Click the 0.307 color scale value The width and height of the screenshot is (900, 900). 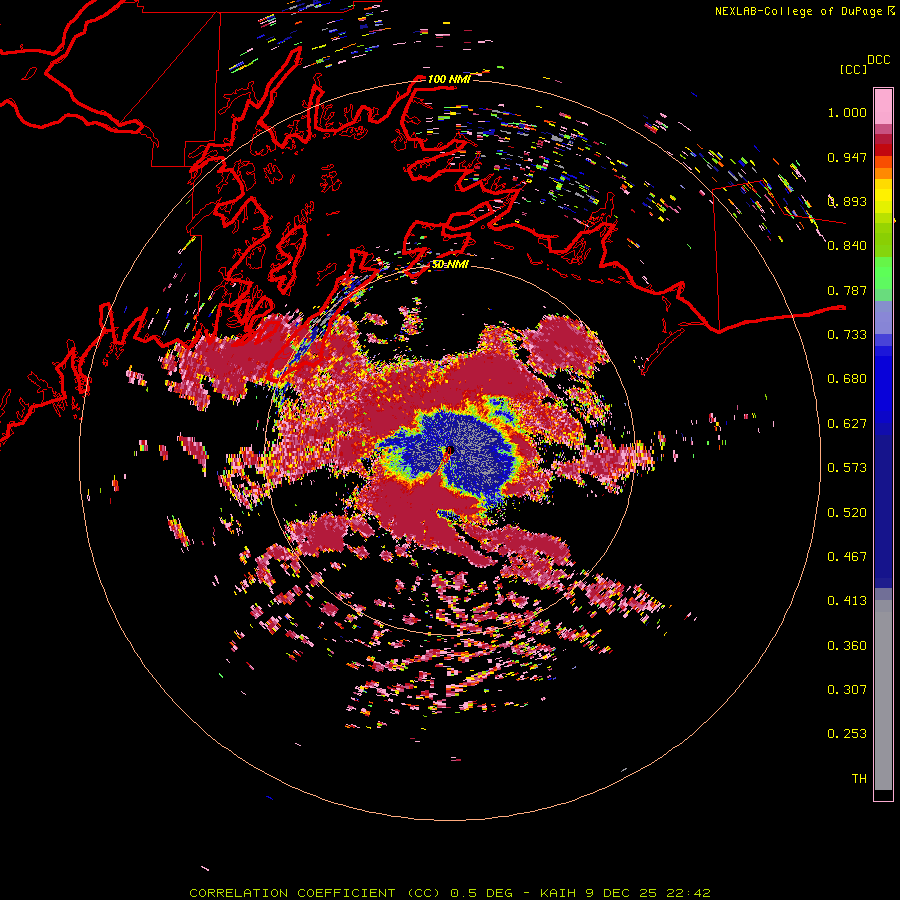(x=847, y=690)
